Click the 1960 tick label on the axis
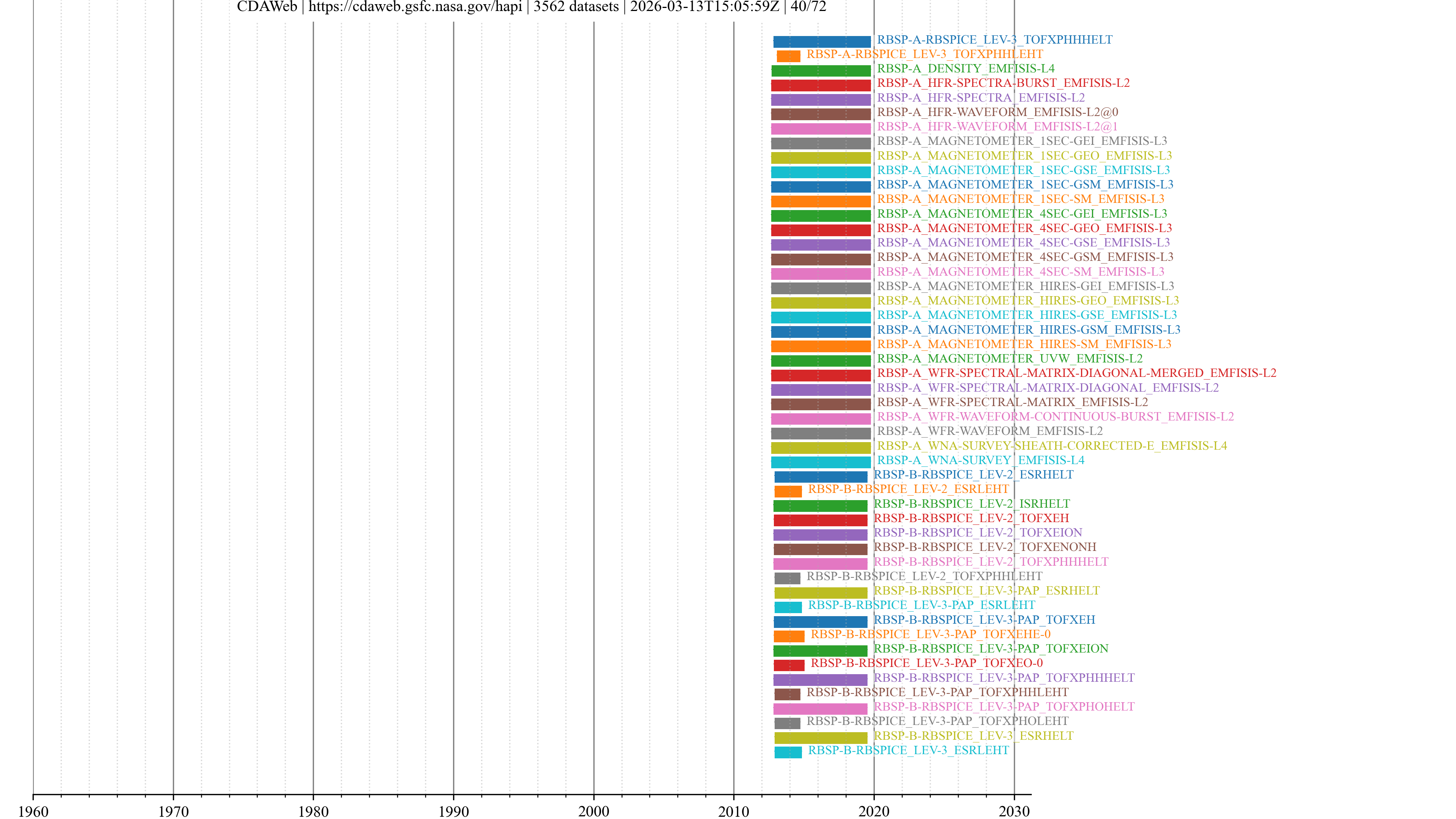The height and width of the screenshot is (819, 1456). [33, 812]
